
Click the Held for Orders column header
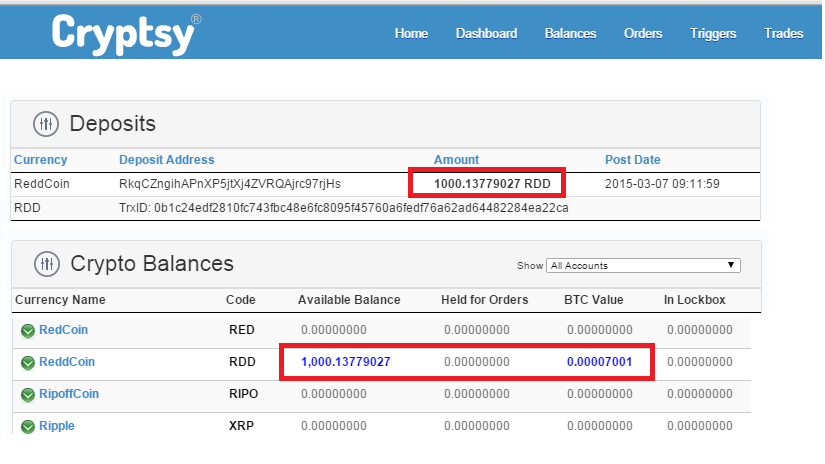[x=485, y=300]
